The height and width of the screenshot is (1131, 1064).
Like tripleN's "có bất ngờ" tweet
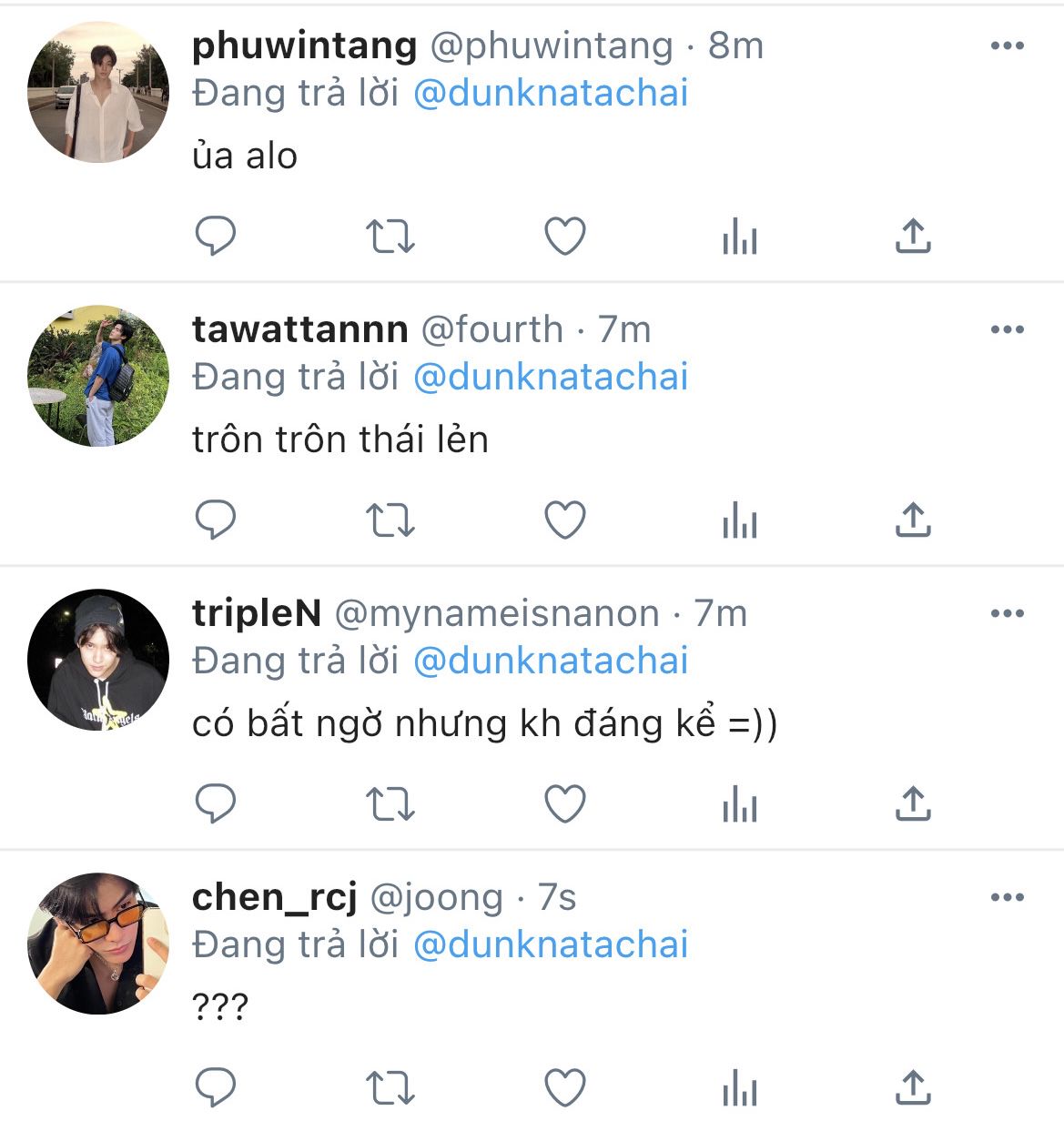pos(564,804)
